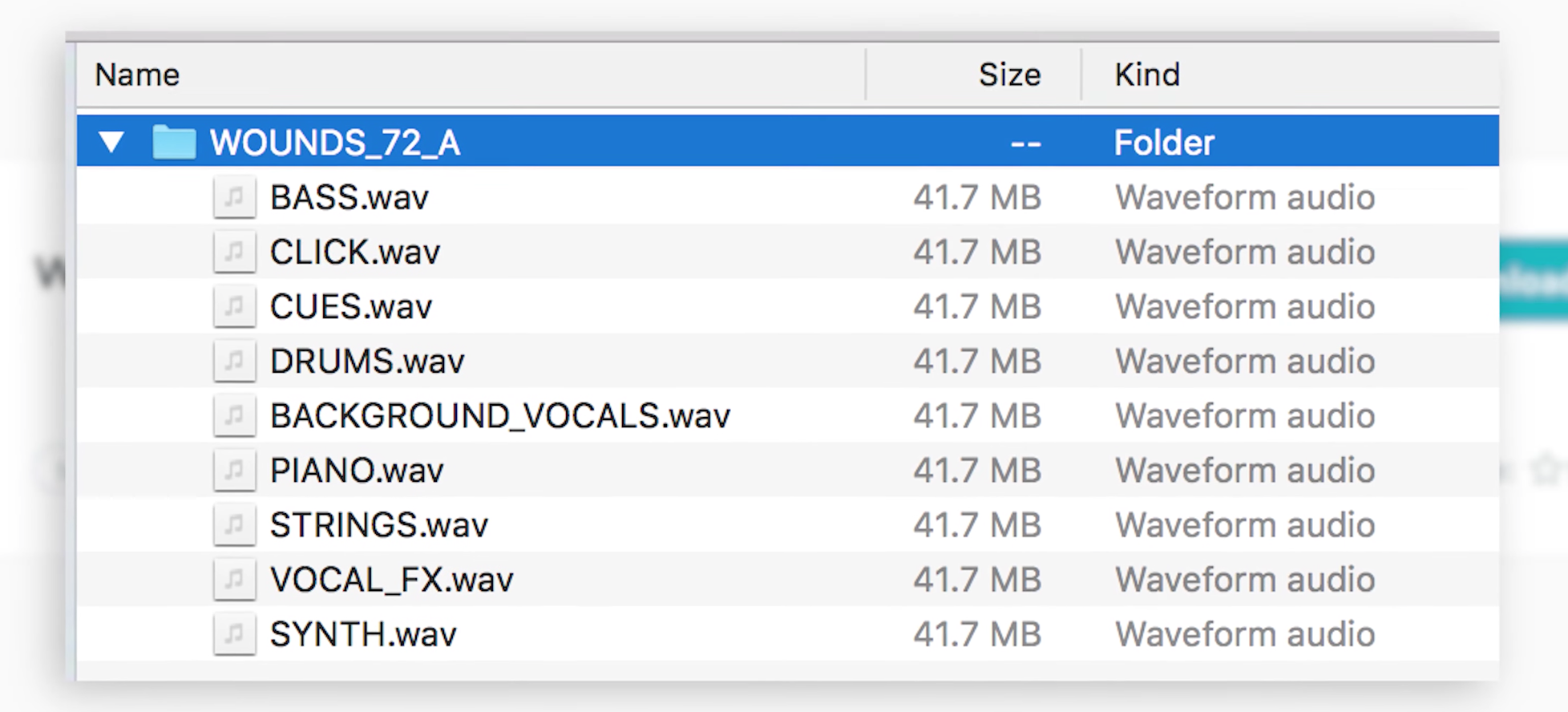Click the CLICK.wav audio file icon
Screen dimensions: 1568x712
[x=234, y=252]
